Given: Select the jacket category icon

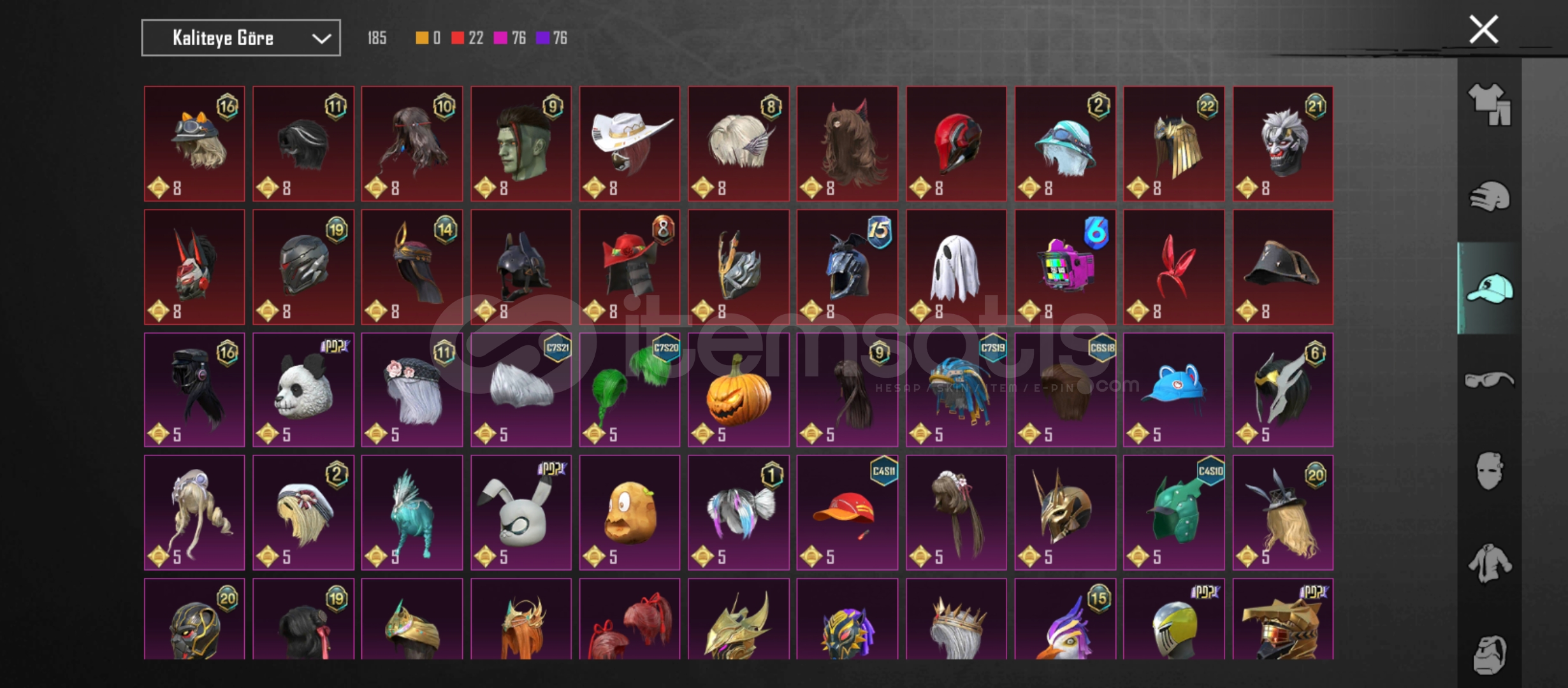Looking at the screenshot, I should (1489, 563).
